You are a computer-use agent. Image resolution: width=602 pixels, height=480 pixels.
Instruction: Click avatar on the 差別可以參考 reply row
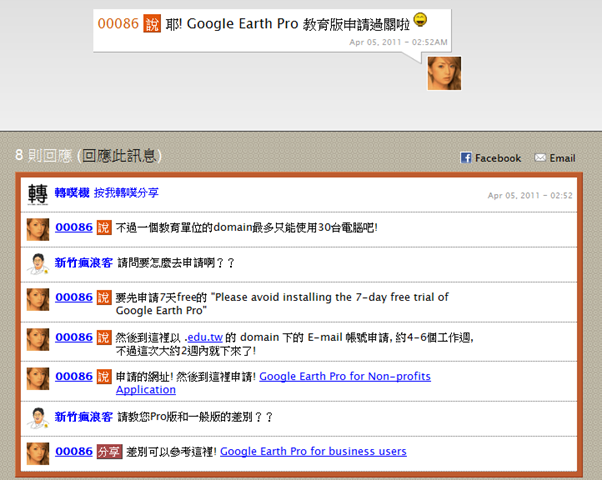(x=38, y=454)
